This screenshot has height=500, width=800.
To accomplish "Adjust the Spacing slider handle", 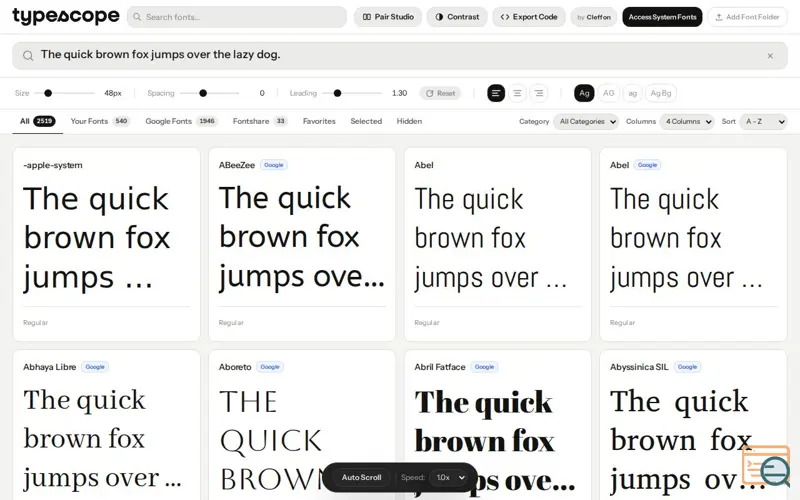I will 203,93.
